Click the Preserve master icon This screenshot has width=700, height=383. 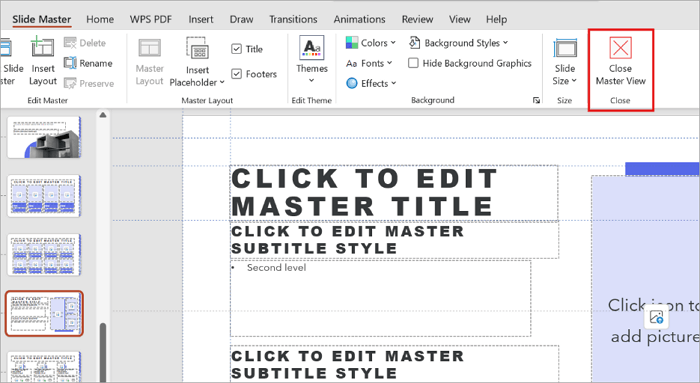click(x=70, y=83)
